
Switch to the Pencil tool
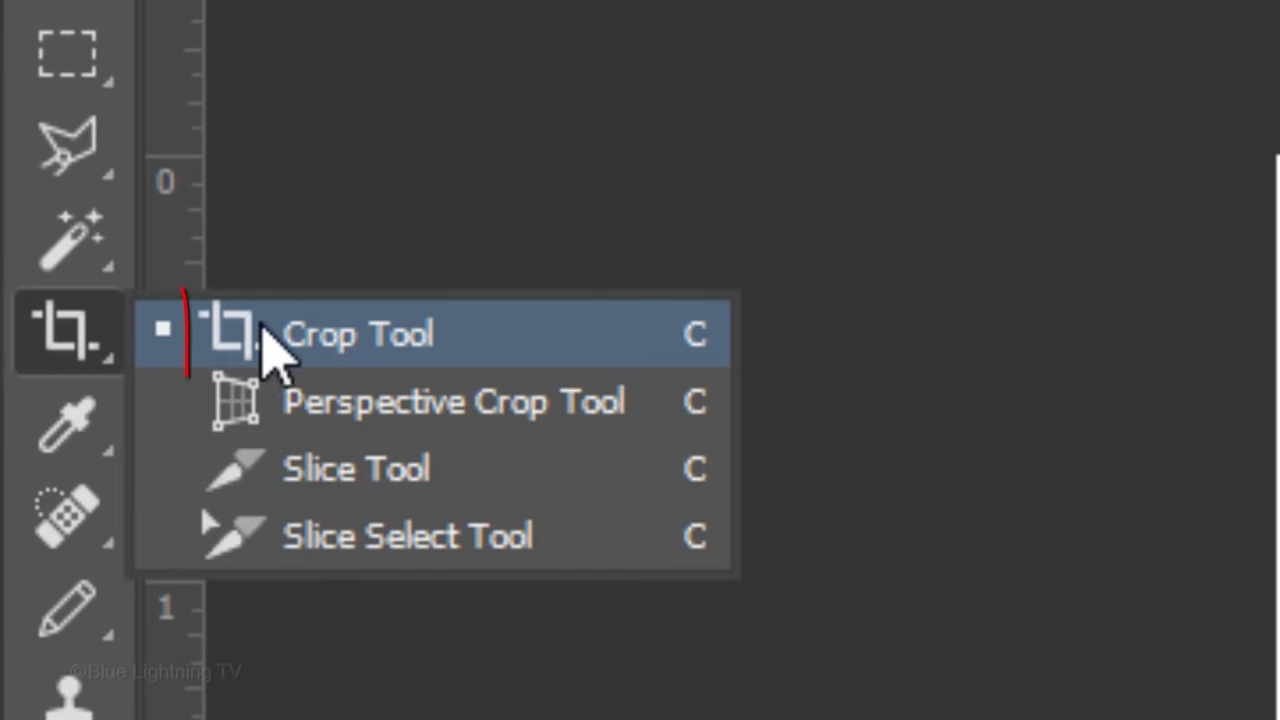(x=67, y=608)
